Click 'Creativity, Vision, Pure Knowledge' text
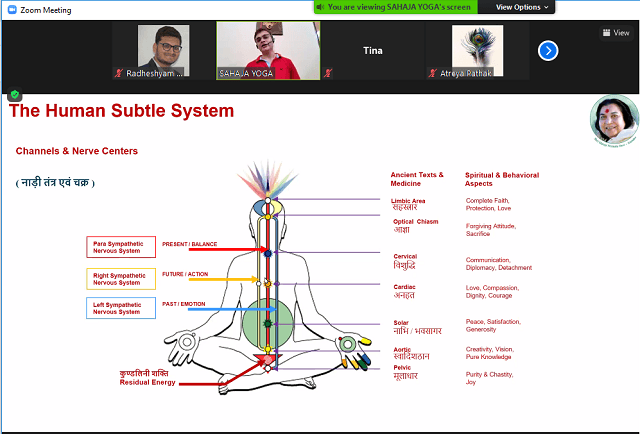 click(489, 353)
